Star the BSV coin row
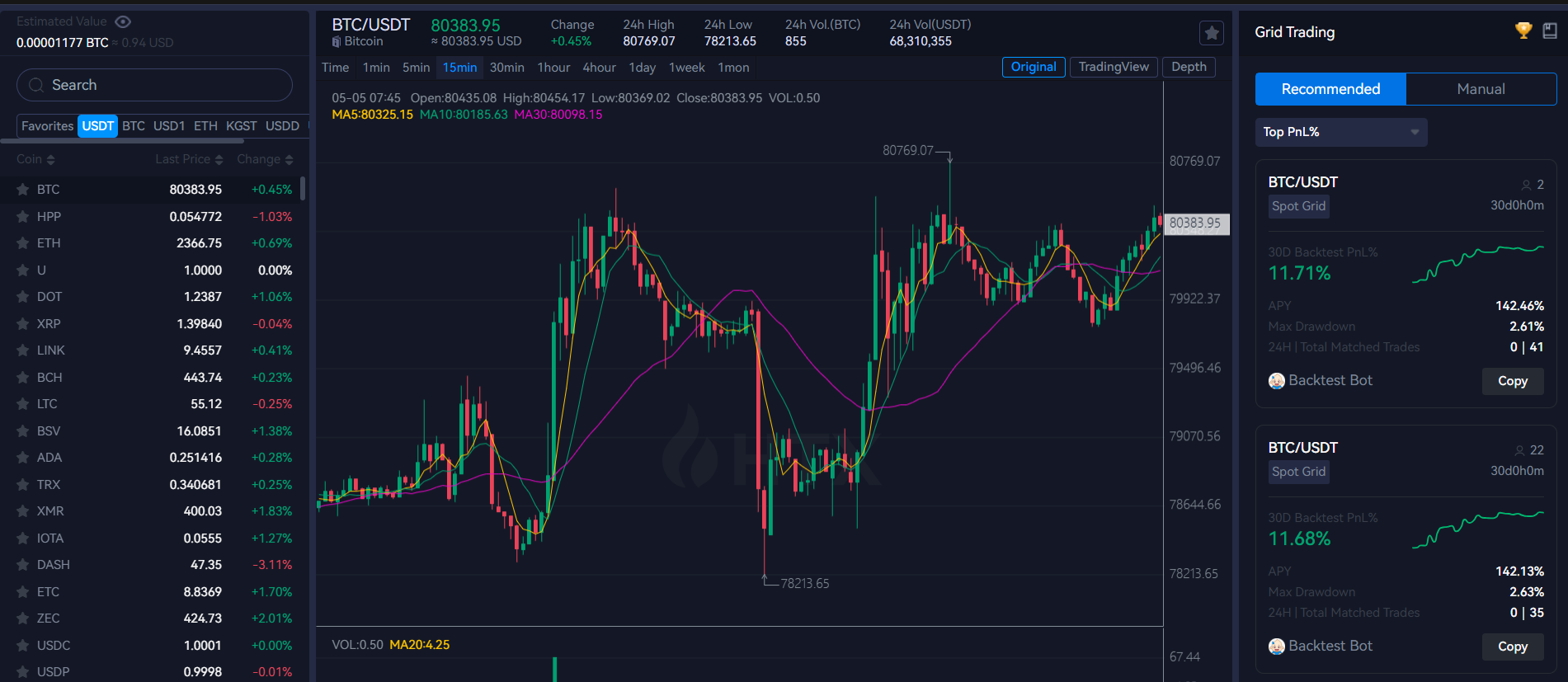 (x=23, y=431)
